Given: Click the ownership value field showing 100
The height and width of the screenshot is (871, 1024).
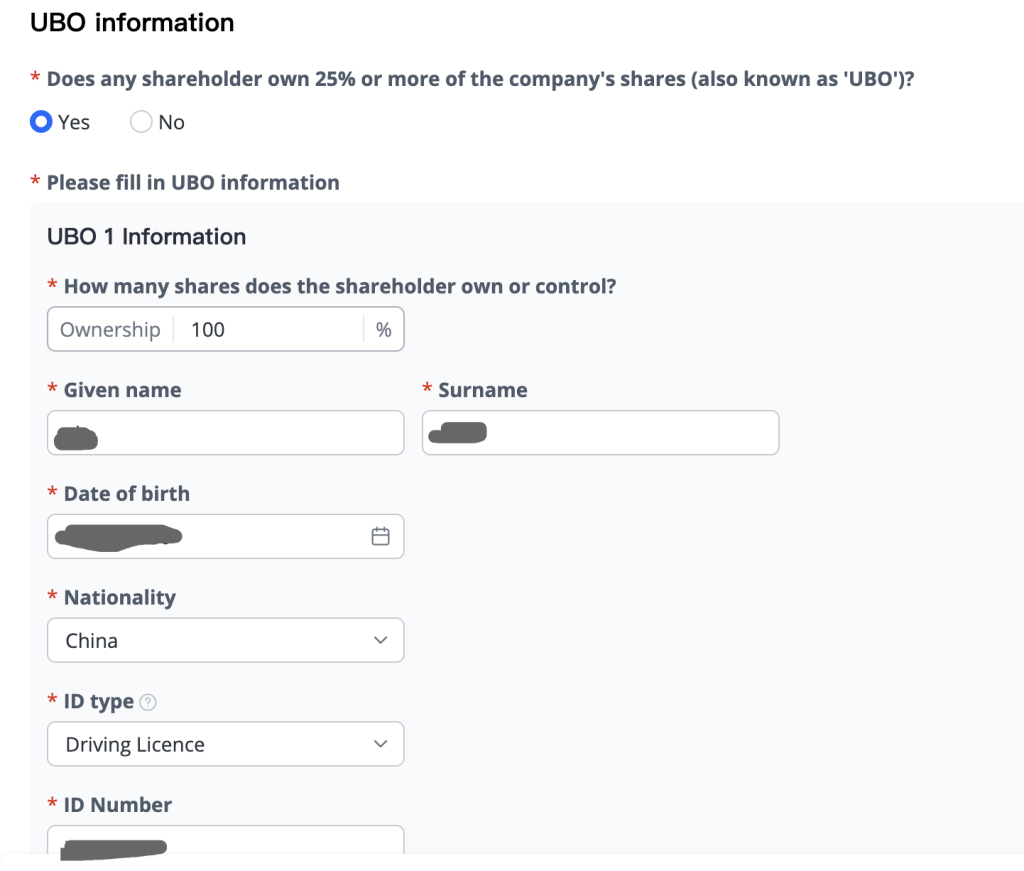Looking at the screenshot, I should pos(268,329).
